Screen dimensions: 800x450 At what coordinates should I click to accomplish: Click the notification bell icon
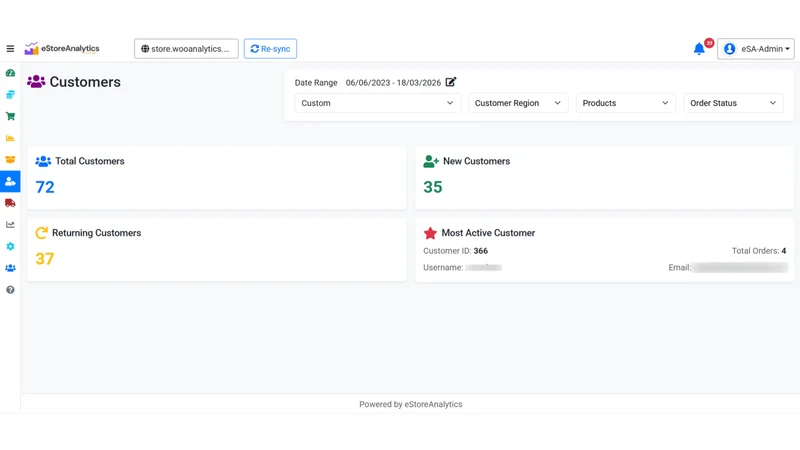click(x=699, y=49)
